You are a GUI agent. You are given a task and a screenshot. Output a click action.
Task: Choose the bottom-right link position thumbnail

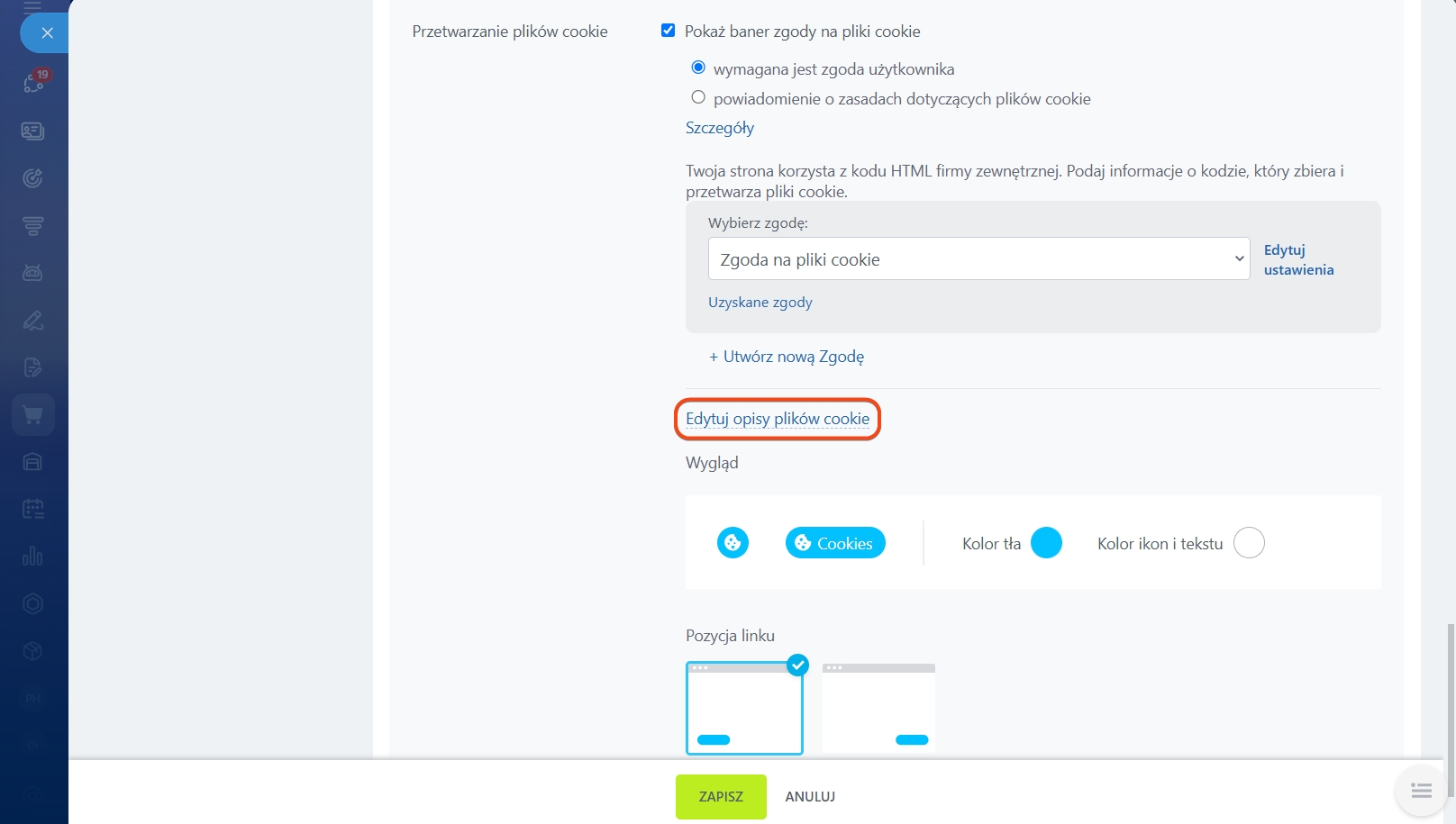coord(878,708)
